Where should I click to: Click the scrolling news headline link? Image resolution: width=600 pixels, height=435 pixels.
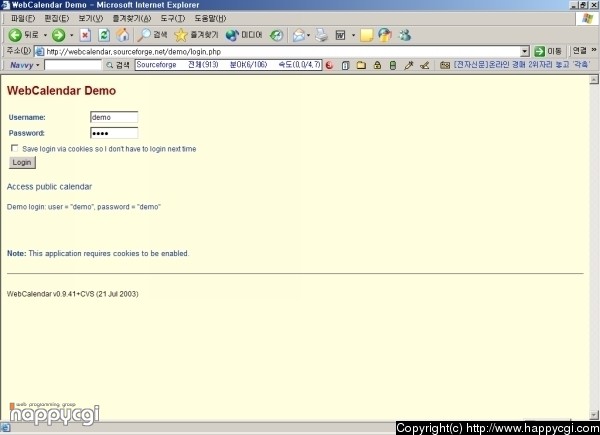(522, 65)
